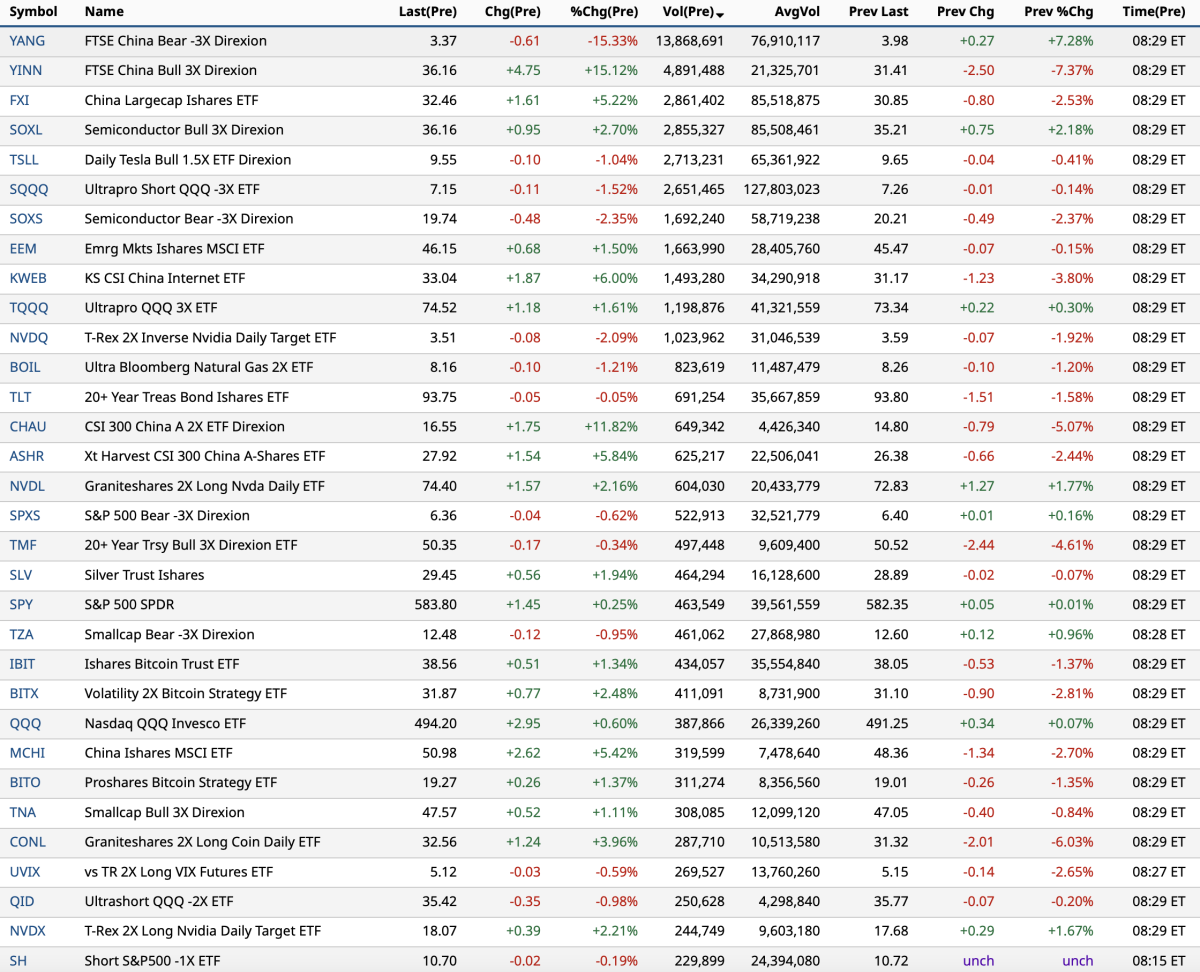The width and height of the screenshot is (1200, 972).
Task: Sort by the %Chg(Pre) column header
Action: click(603, 12)
